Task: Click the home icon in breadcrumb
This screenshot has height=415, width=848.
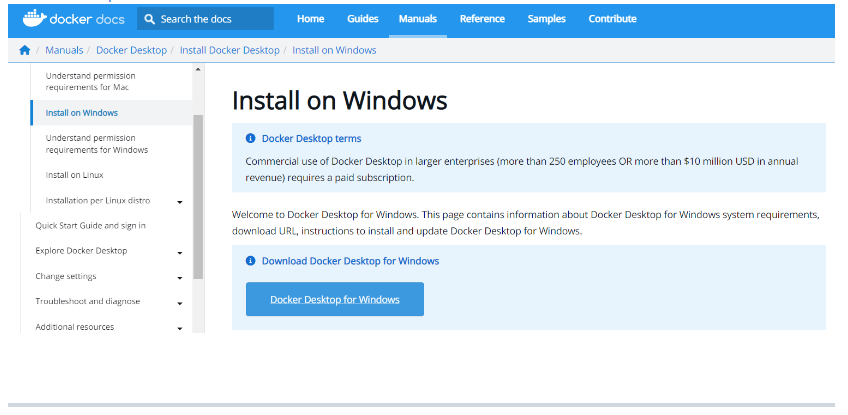Action: click(x=24, y=50)
